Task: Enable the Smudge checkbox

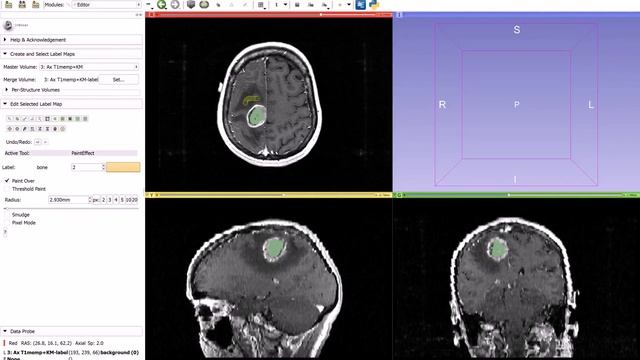Action: 7,215
